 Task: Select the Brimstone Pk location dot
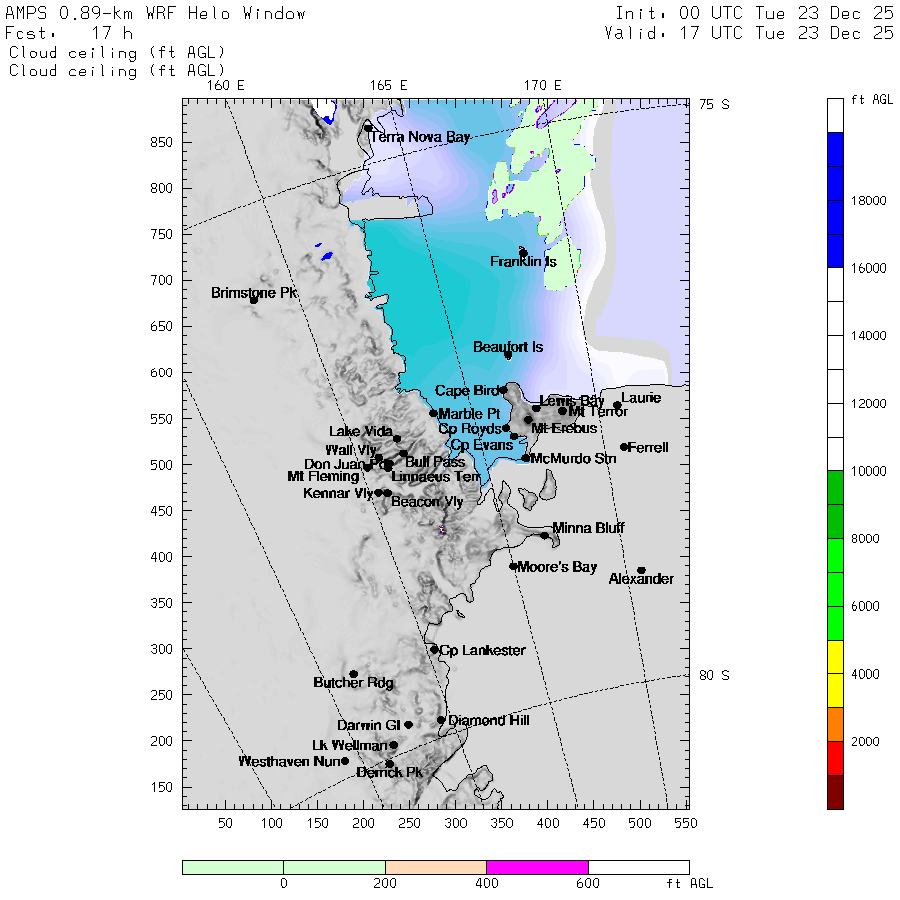tap(254, 300)
